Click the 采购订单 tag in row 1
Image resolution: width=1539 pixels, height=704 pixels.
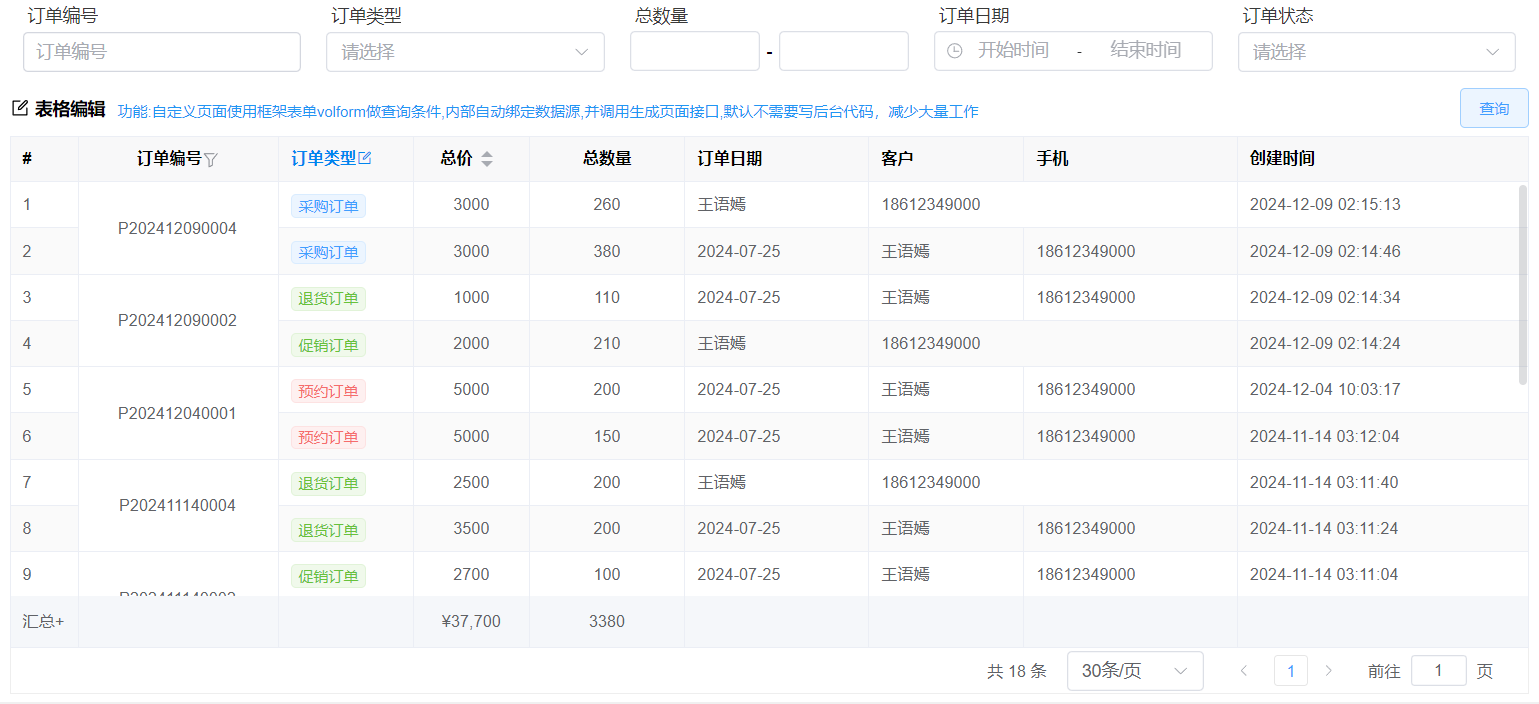(328, 206)
